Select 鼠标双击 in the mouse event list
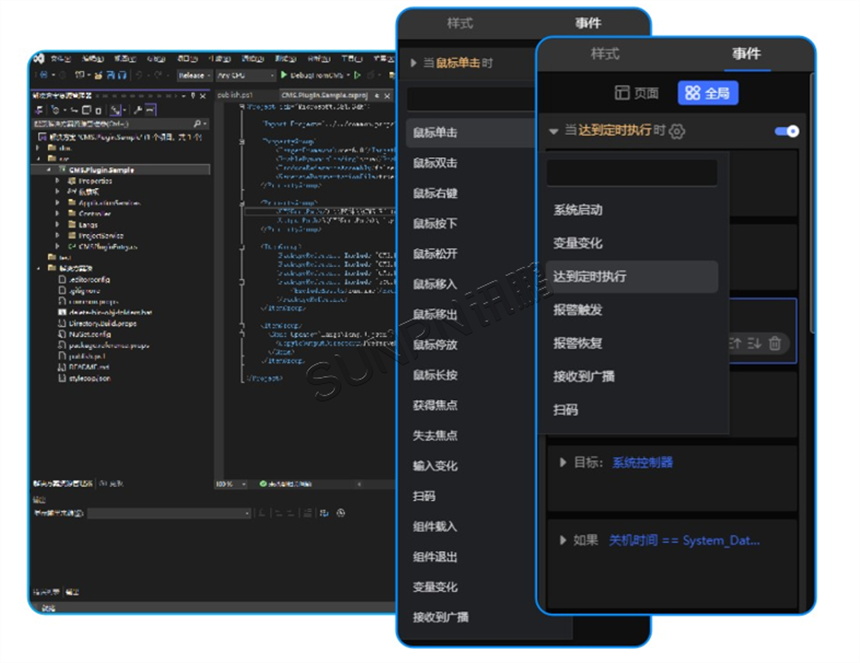 (435, 163)
